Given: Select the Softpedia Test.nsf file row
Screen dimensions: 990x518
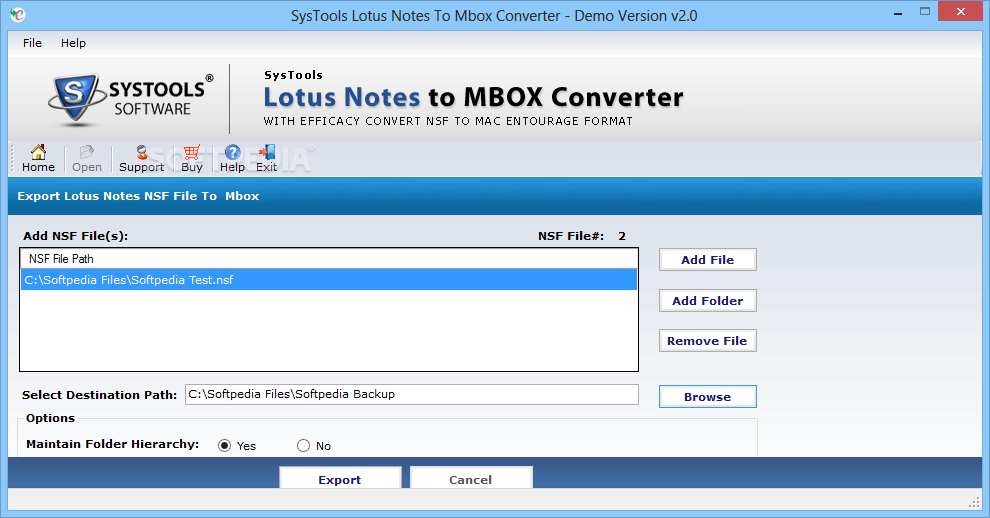Looking at the screenshot, I should 328,280.
